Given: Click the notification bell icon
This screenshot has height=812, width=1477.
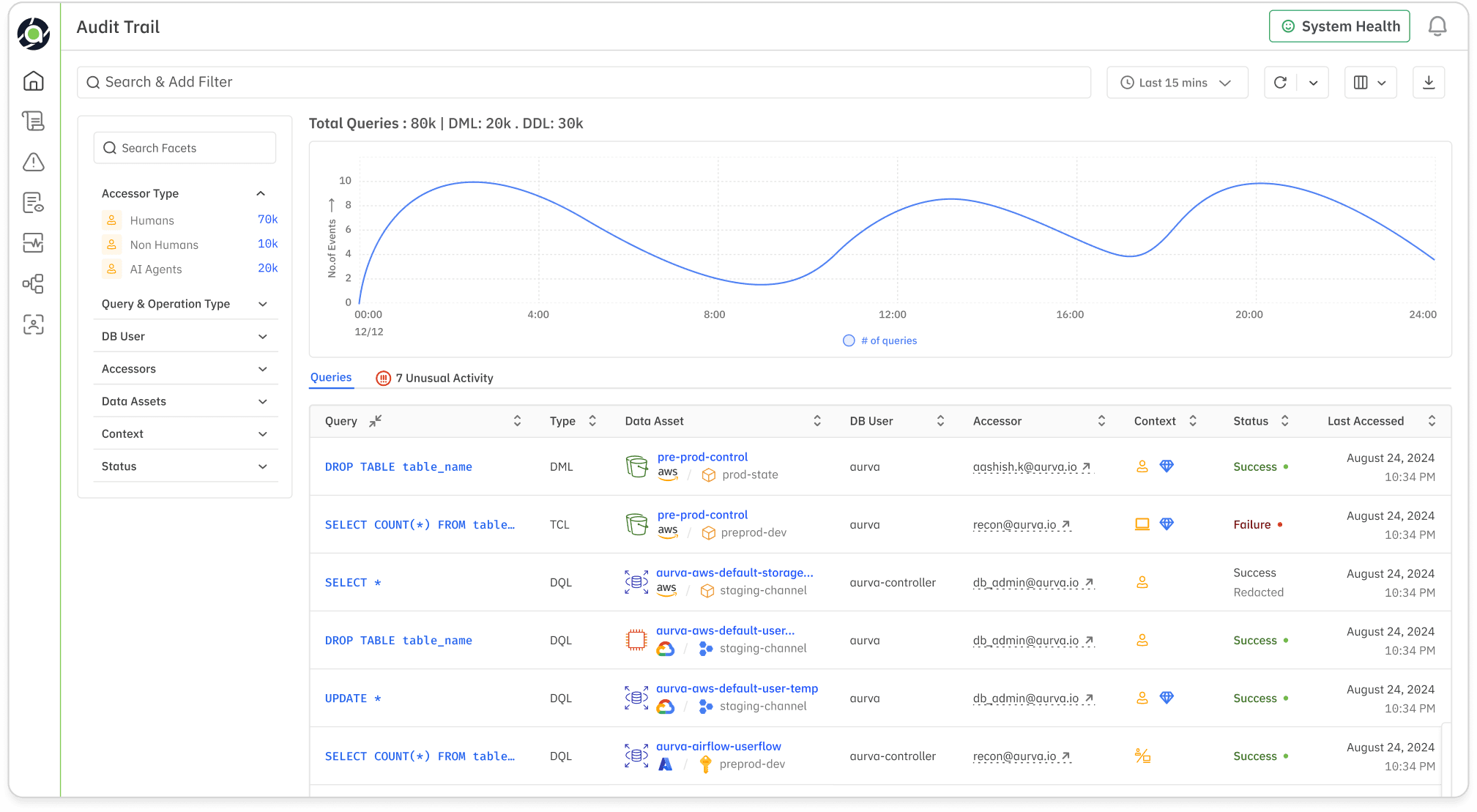Looking at the screenshot, I should pyautogui.click(x=1437, y=27).
